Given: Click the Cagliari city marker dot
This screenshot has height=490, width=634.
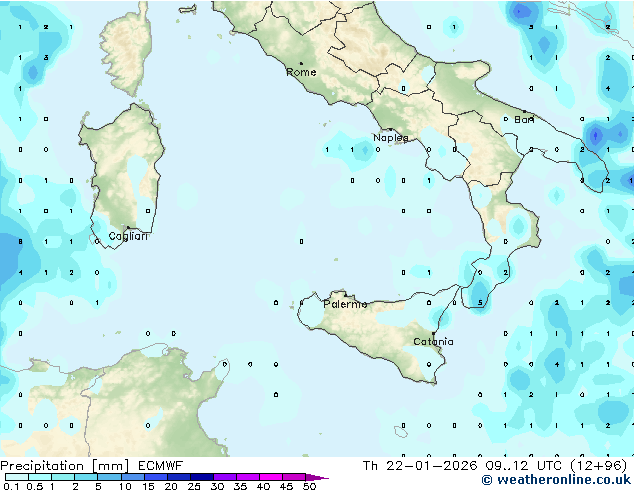Looking at the screenshot, I should tap(128, 227).
